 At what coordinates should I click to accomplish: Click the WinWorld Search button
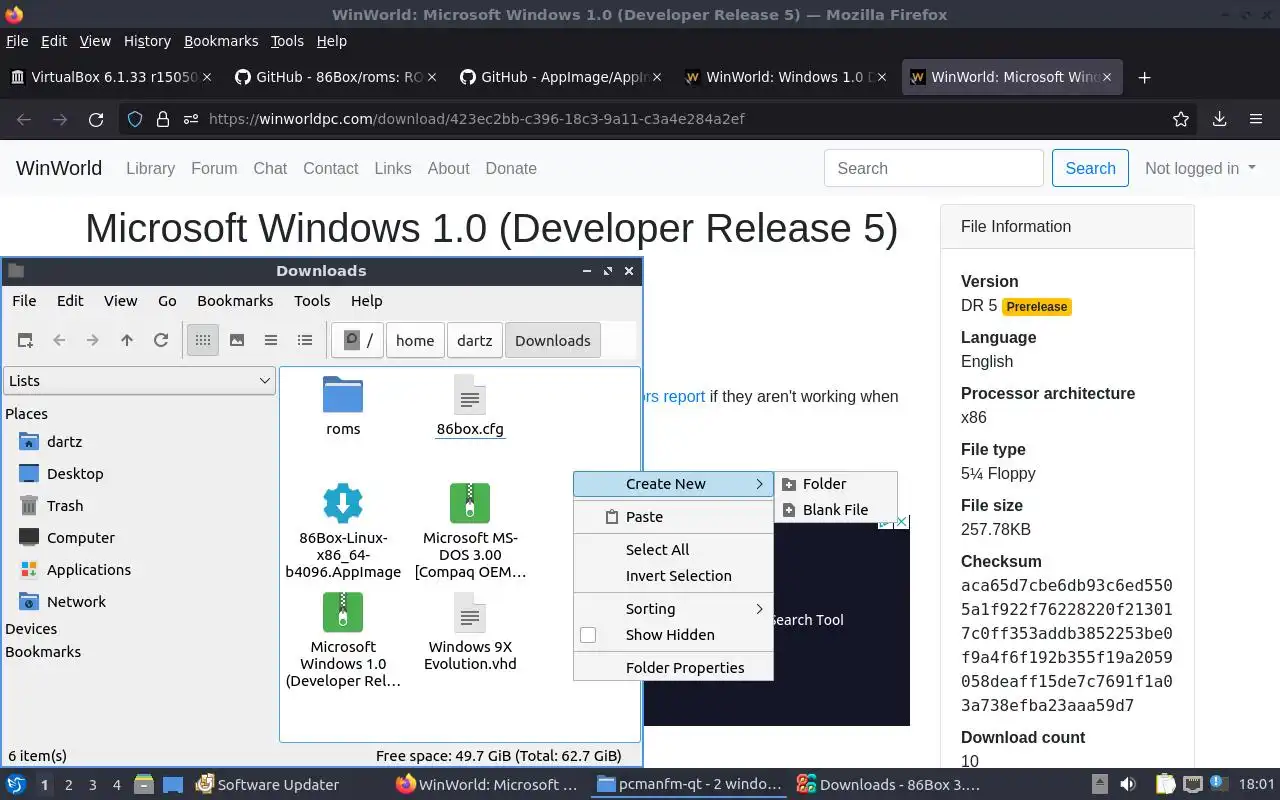pos(1090,168)
